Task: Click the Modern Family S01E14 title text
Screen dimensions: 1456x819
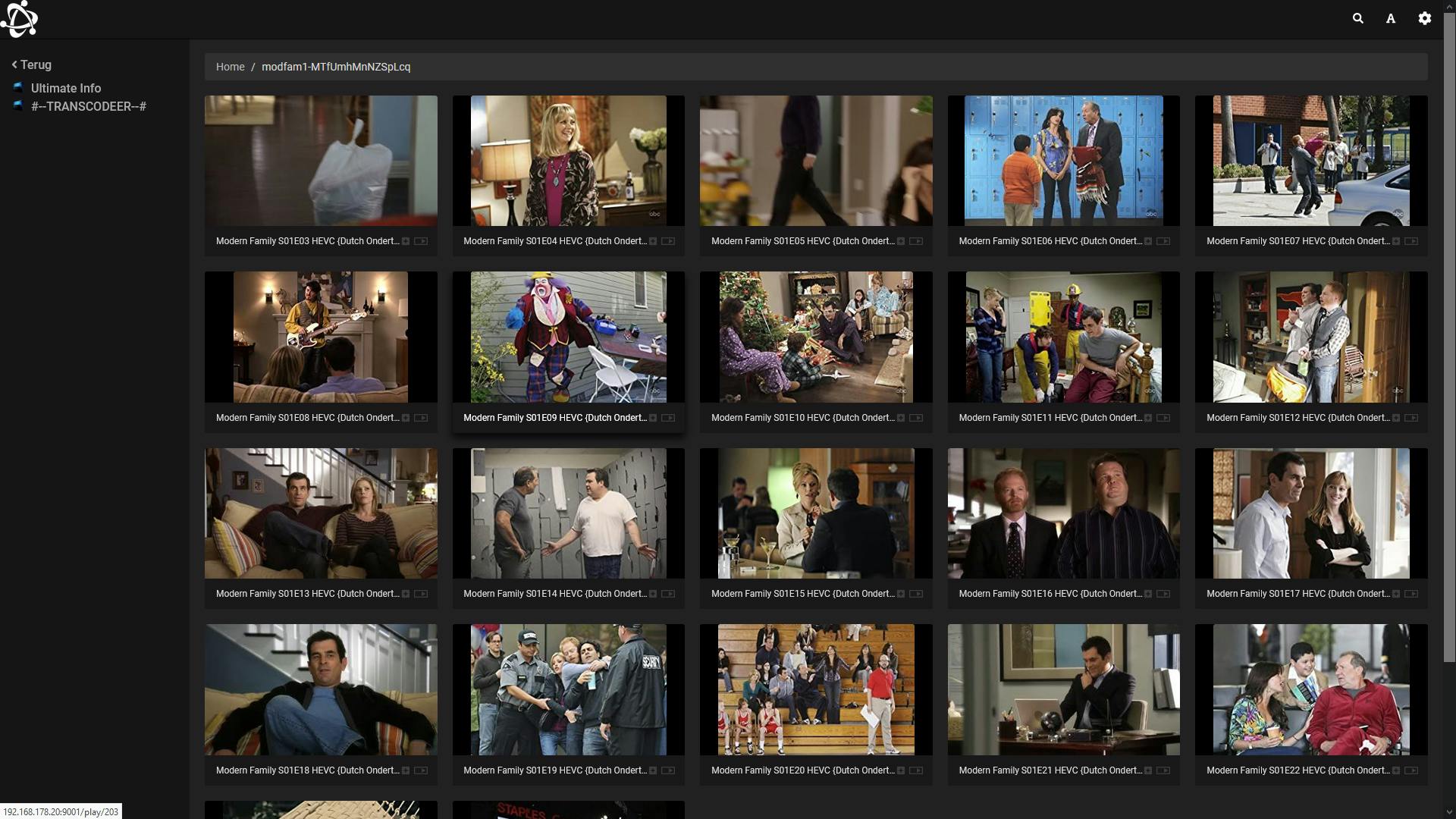Action: [x=554, y=594]
